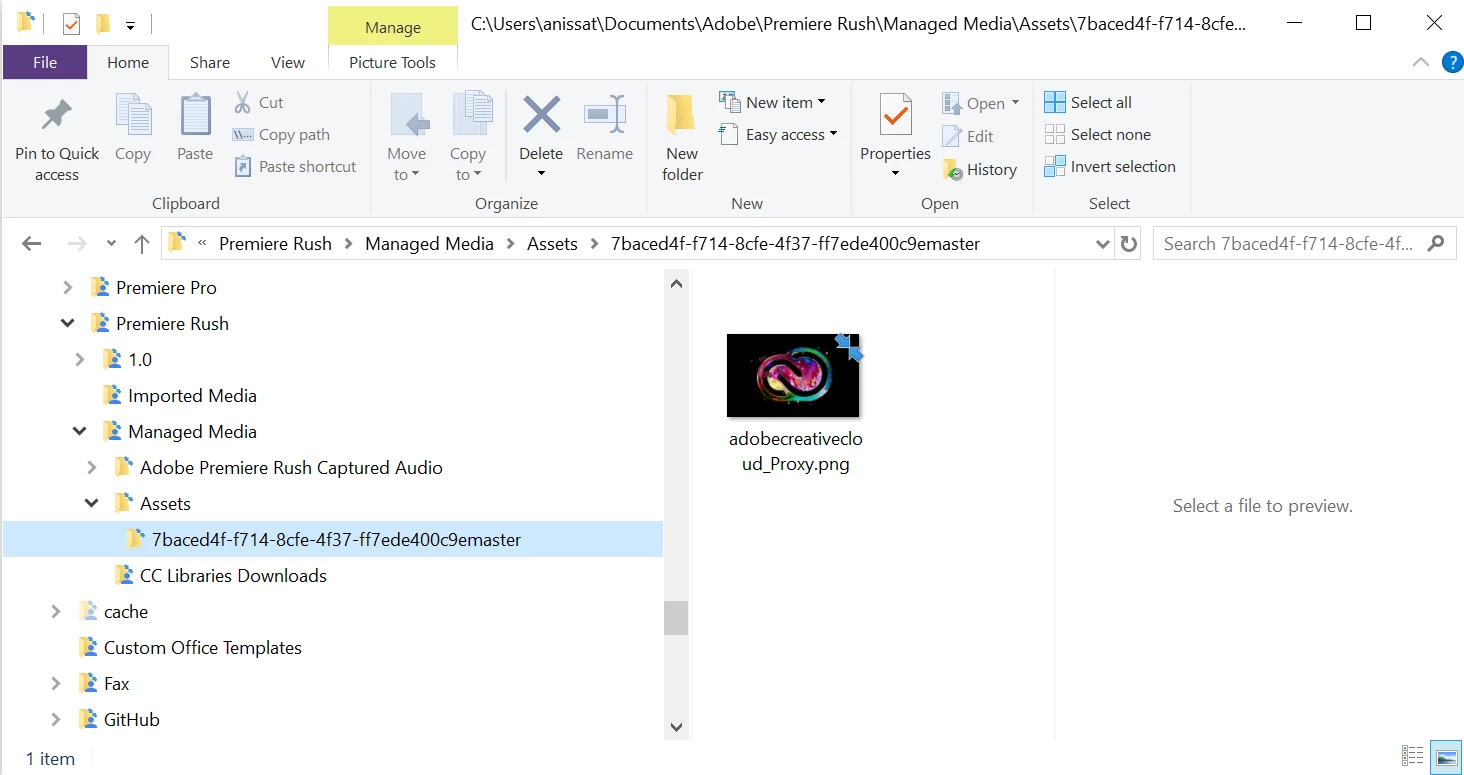Viewport: 1464px width, 775px height.
Task: Select the adobecreativecloud_Proxy.png thumbnail
Action: coord(793,375)
